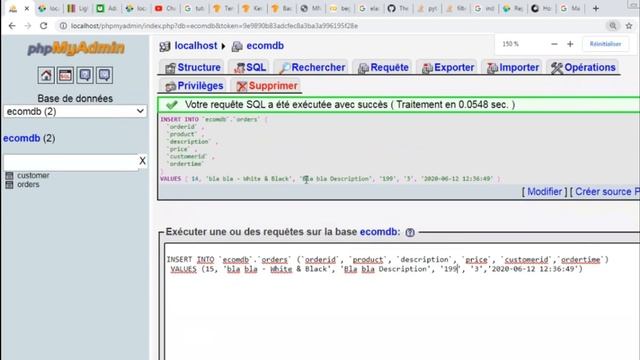Open the Opérations tab
640x360 pixels.
[583, 67]
